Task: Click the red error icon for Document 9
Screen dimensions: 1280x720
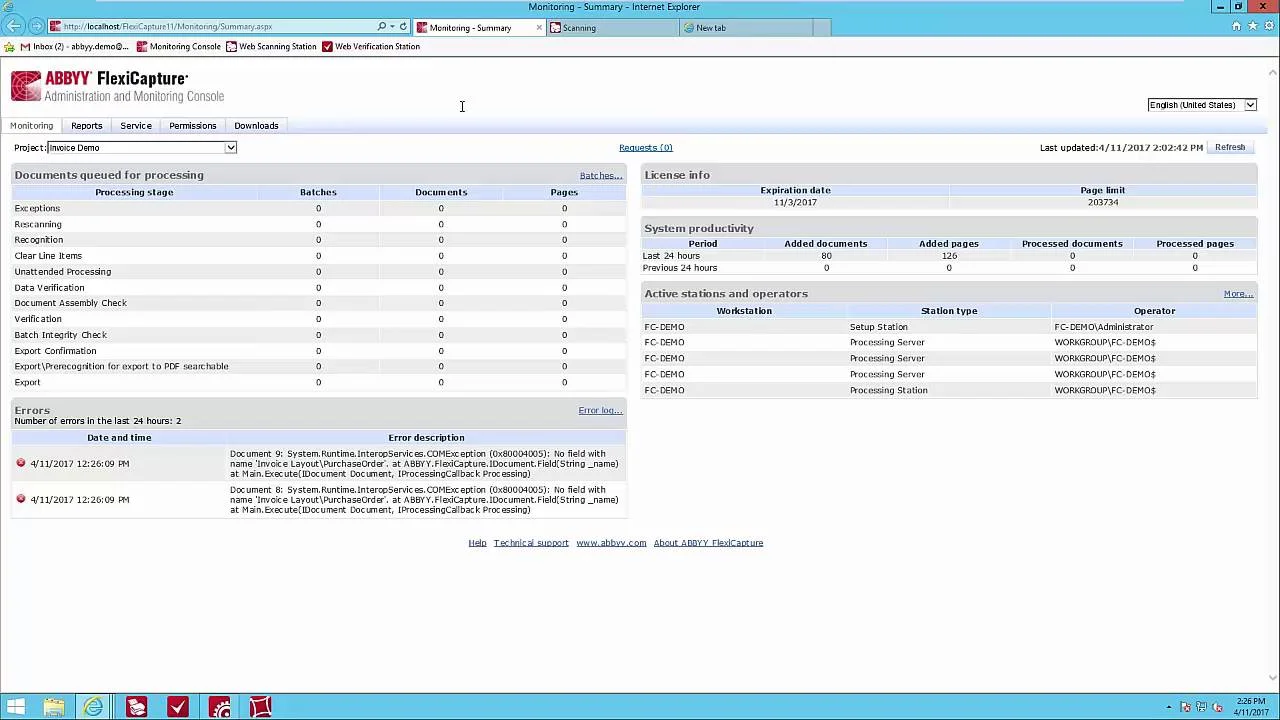Action: pos(20,463)
